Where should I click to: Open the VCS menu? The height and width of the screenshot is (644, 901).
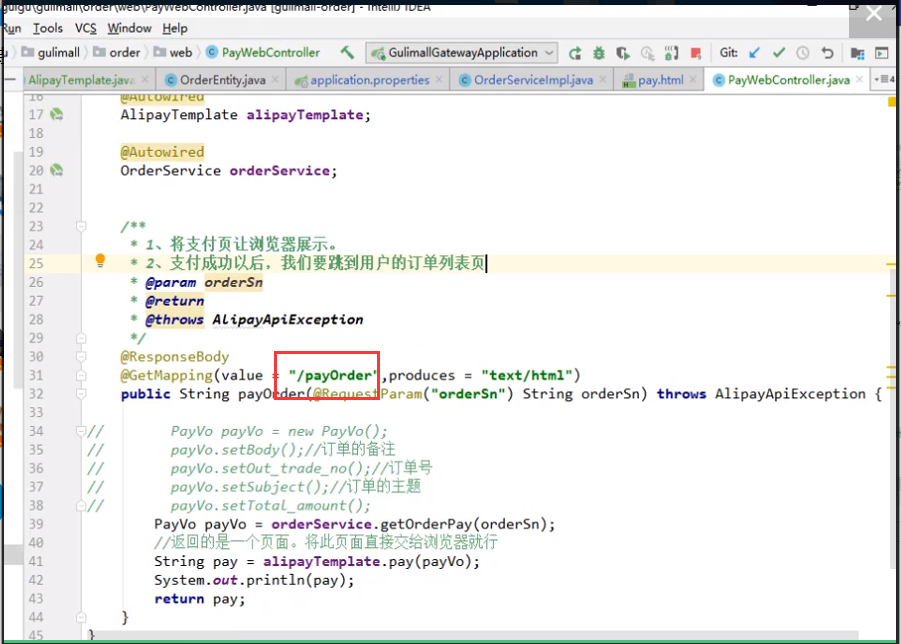pos(86,28)
